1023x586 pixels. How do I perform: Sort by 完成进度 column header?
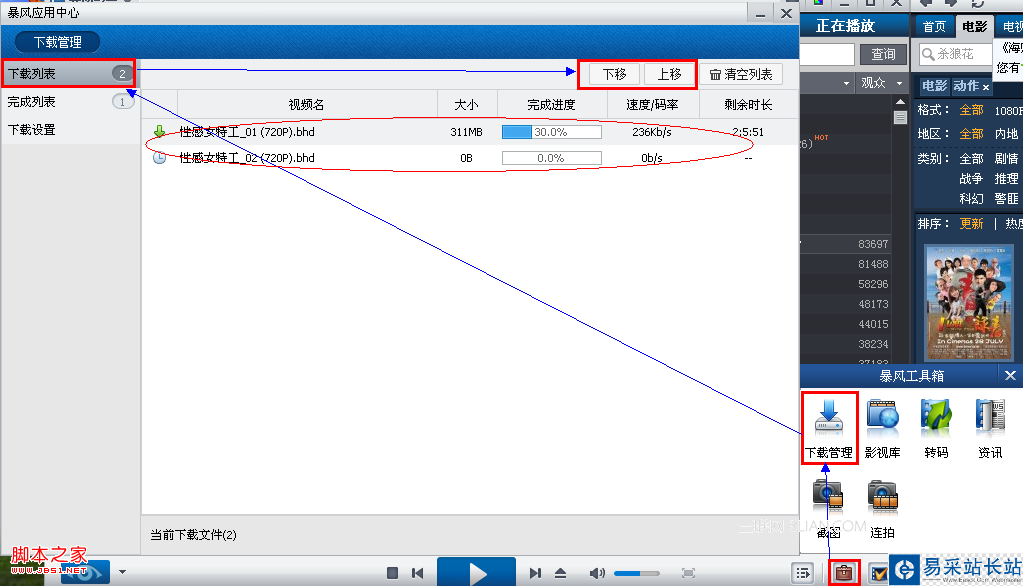(551, 104)
